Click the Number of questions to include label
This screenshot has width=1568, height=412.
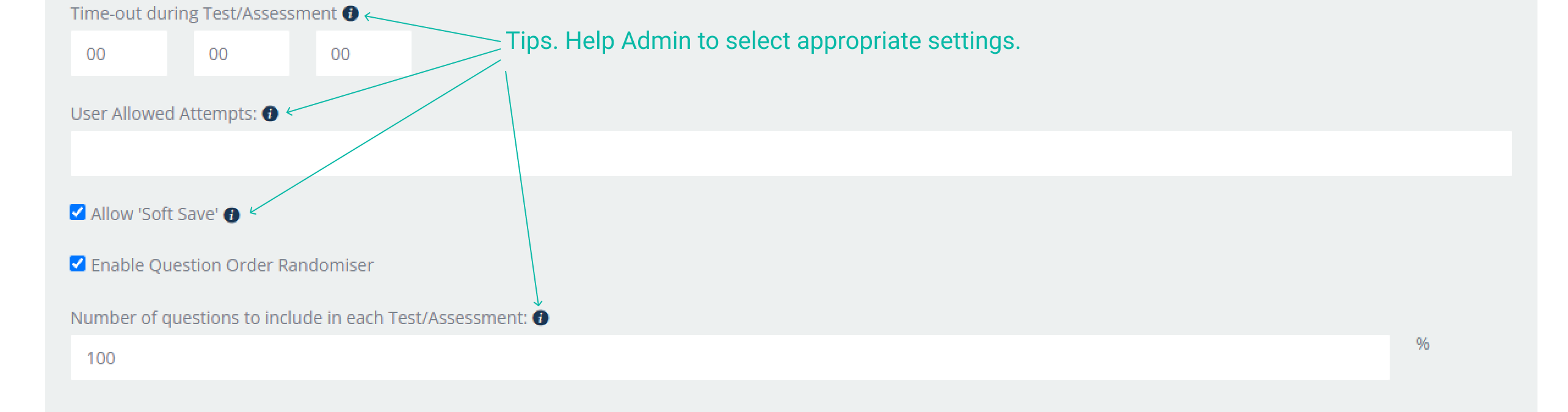[x=299, y=318]
